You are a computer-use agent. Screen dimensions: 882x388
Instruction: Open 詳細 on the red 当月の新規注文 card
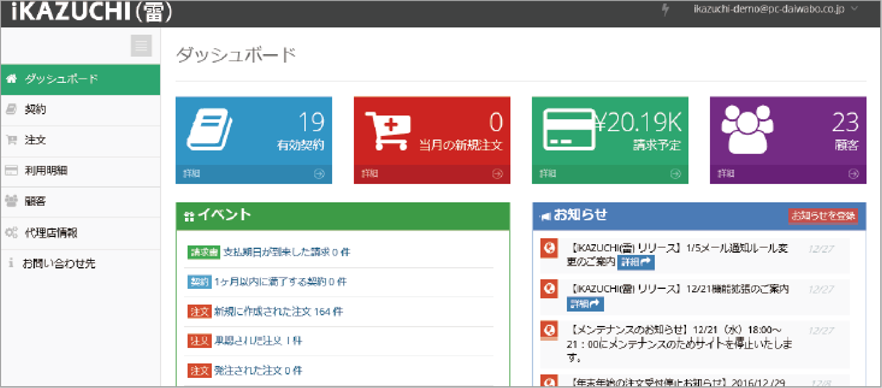(369, 174)
